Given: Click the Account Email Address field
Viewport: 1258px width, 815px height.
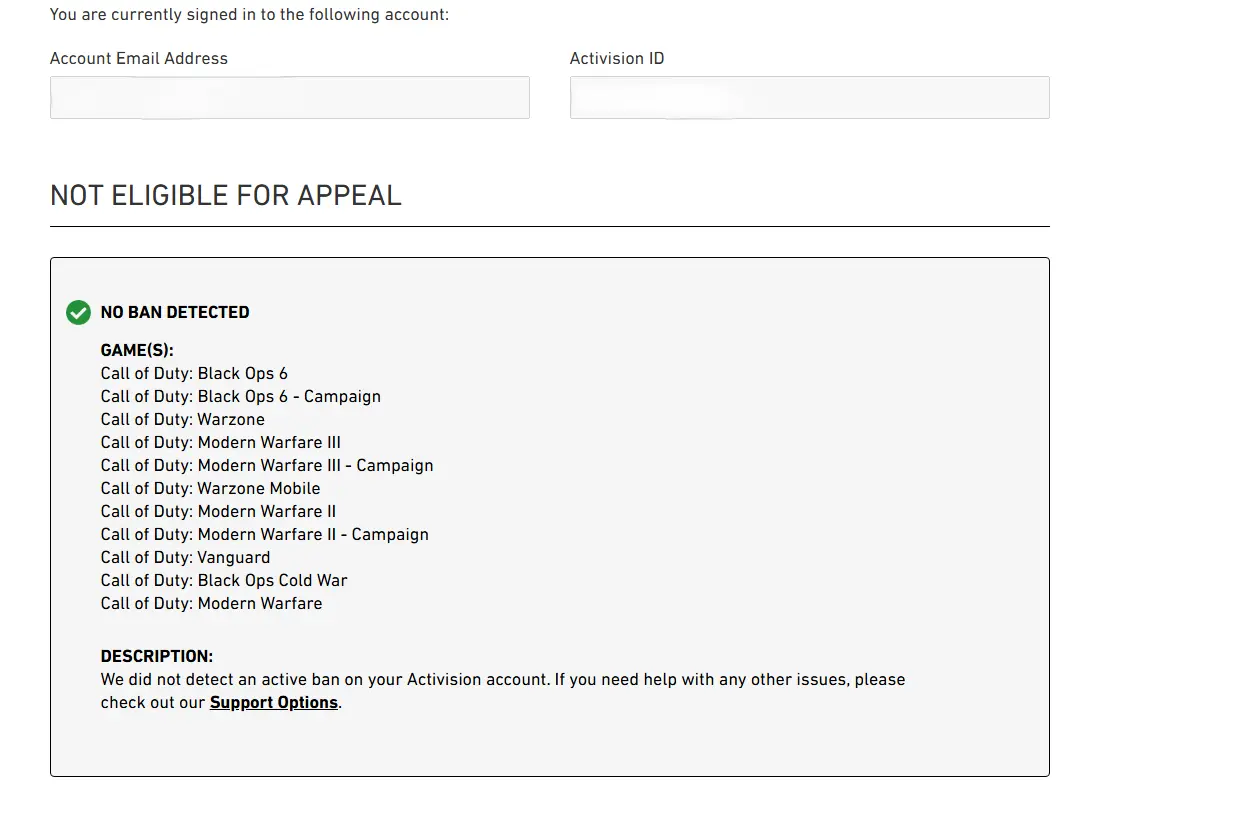Looking at the screenshot, I should click(x=289, y=98).
